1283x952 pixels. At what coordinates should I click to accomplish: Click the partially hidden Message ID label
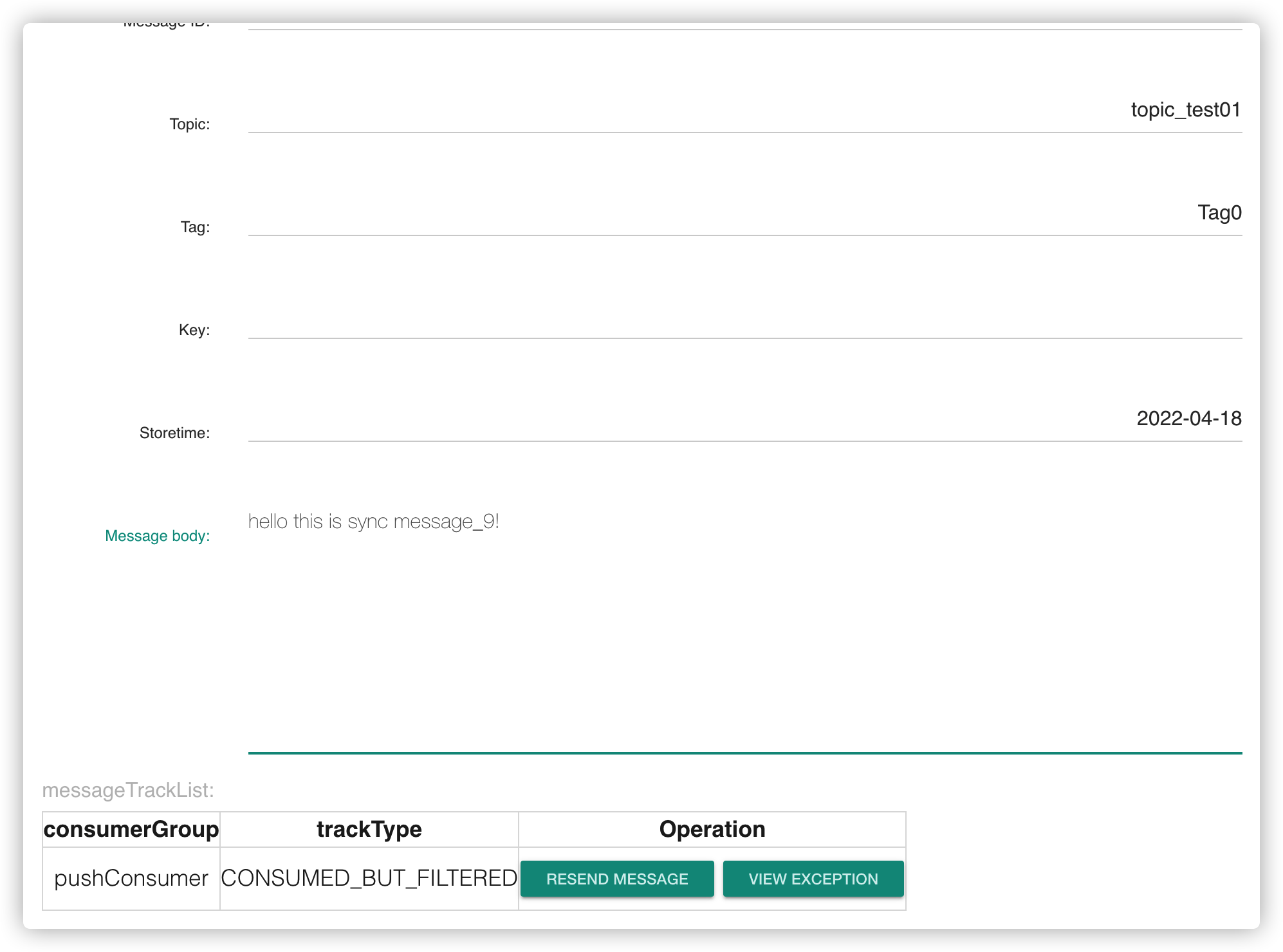[x=166, y=25]
